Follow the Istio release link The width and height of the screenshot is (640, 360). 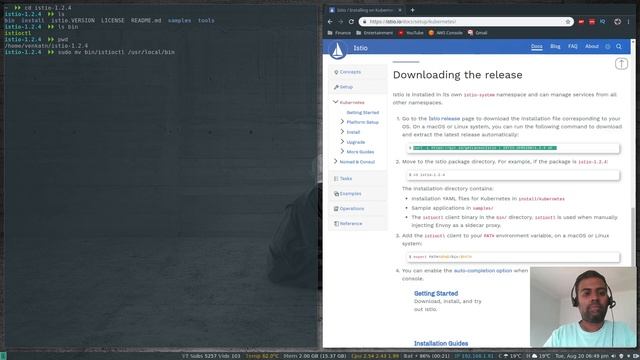tap(444, 118)
